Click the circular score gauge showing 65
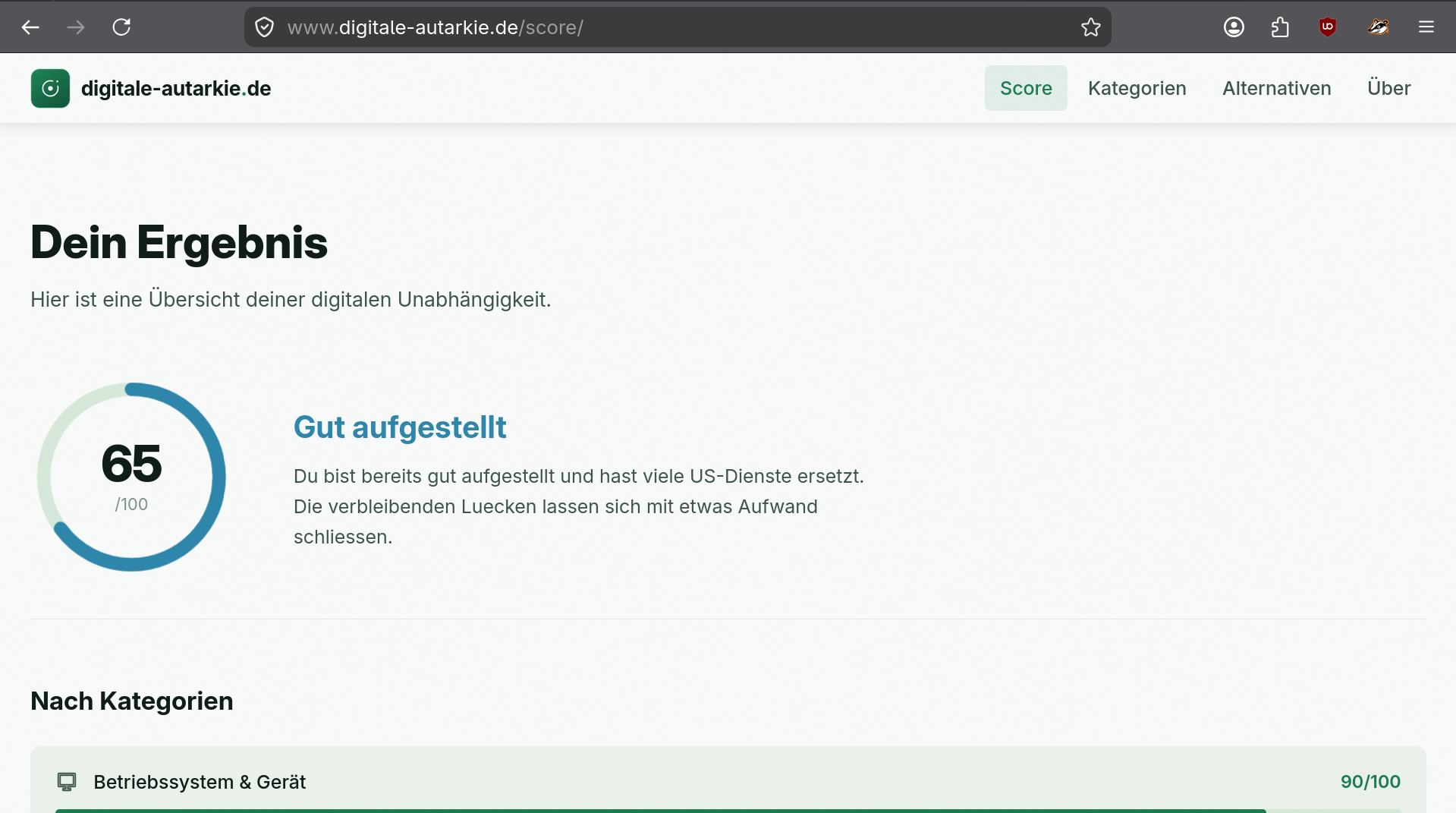Screen dimensions: 1456x813 click(x=131, y=477)
